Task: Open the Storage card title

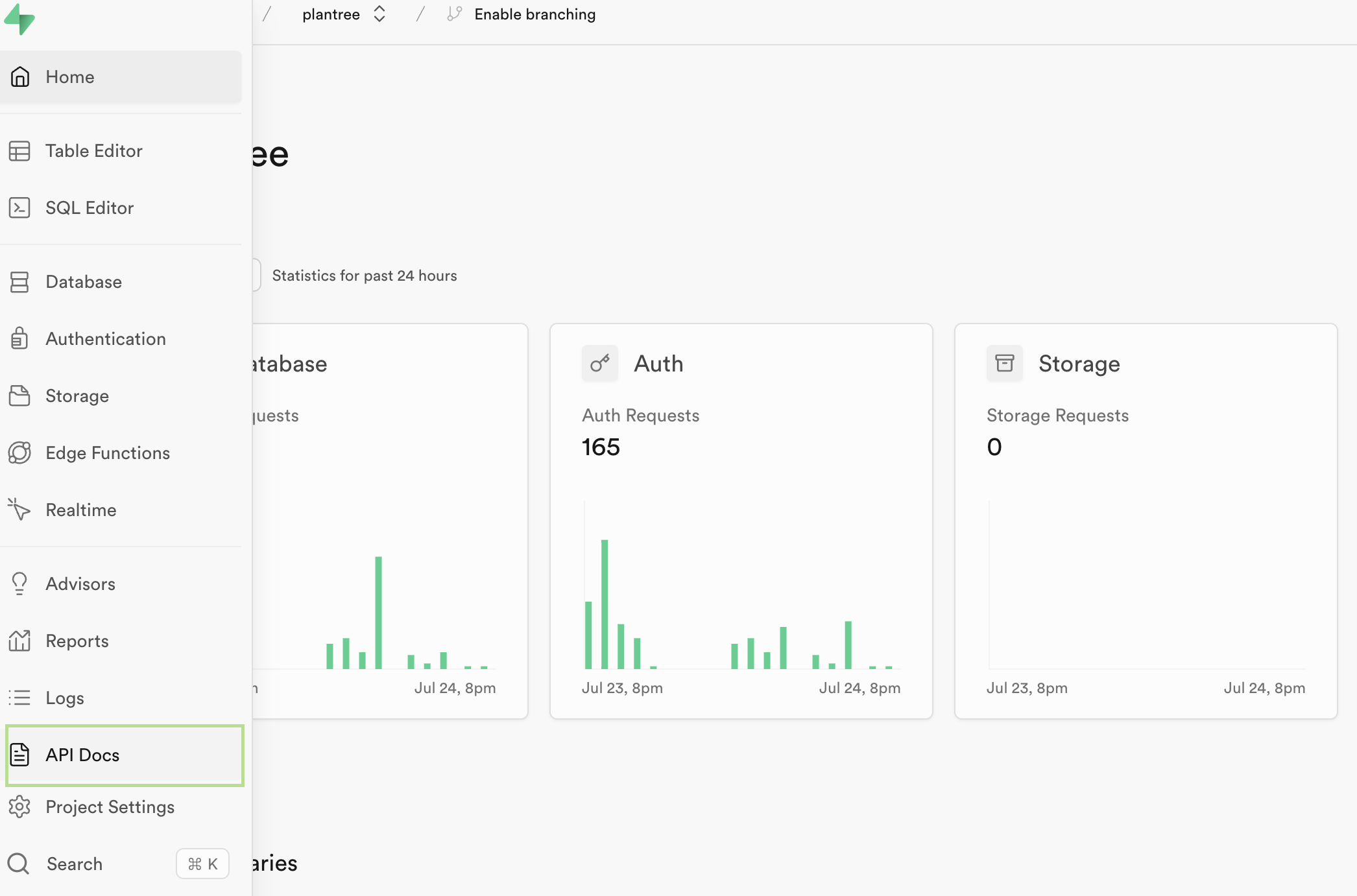Action: coord(1079,364)
